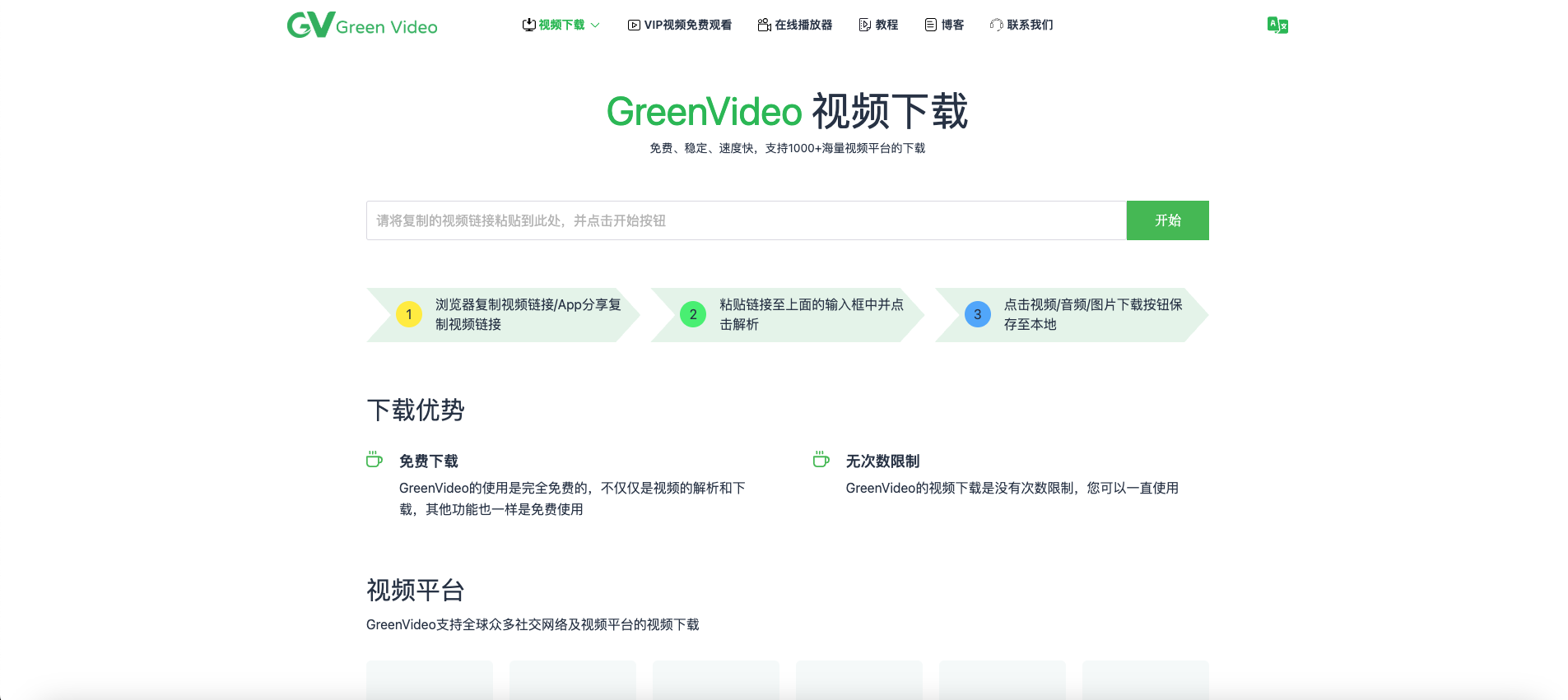This screenshot has height=700, width=1568.
Task: Click the 下载优势 section heading
Action: (416, 410)
